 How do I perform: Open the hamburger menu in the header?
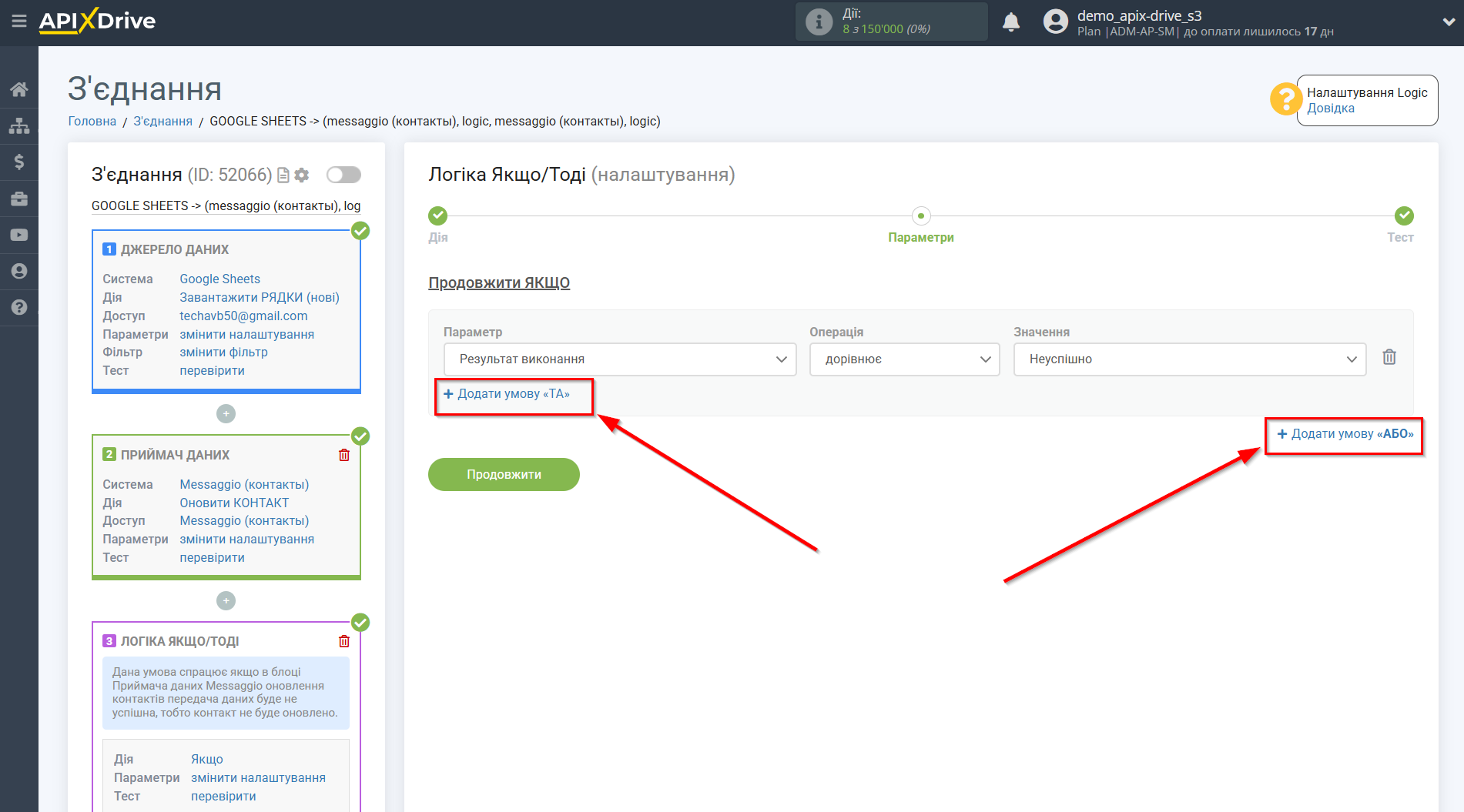[19, 21]
